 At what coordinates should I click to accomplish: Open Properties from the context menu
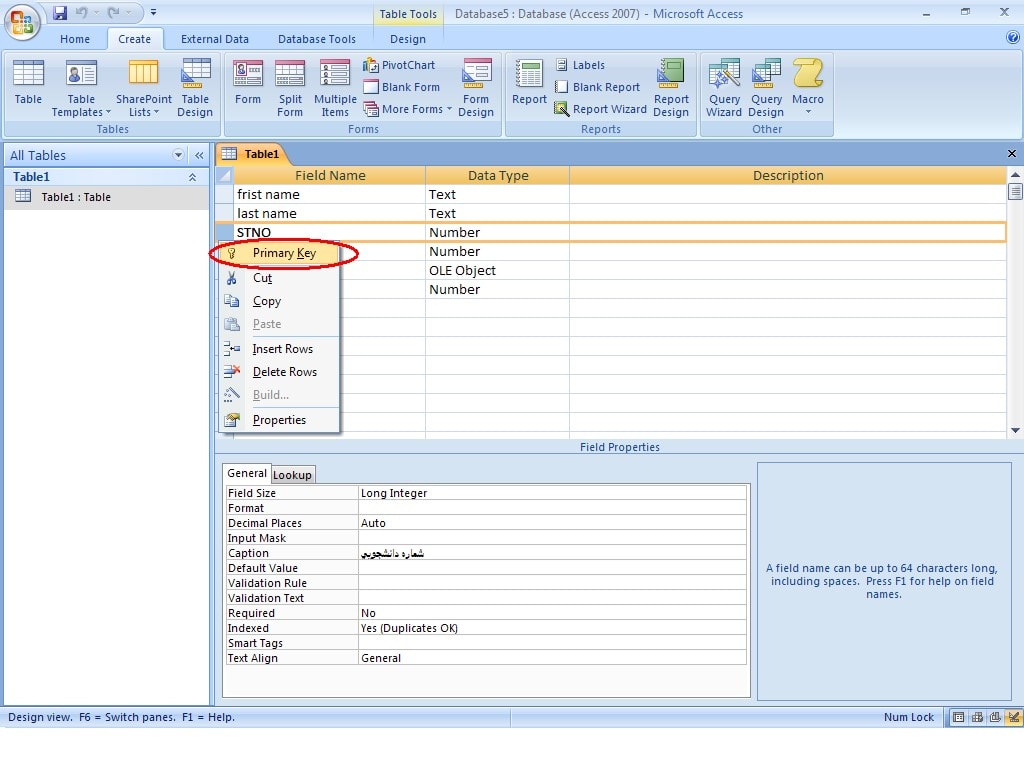tap(279, 420)
